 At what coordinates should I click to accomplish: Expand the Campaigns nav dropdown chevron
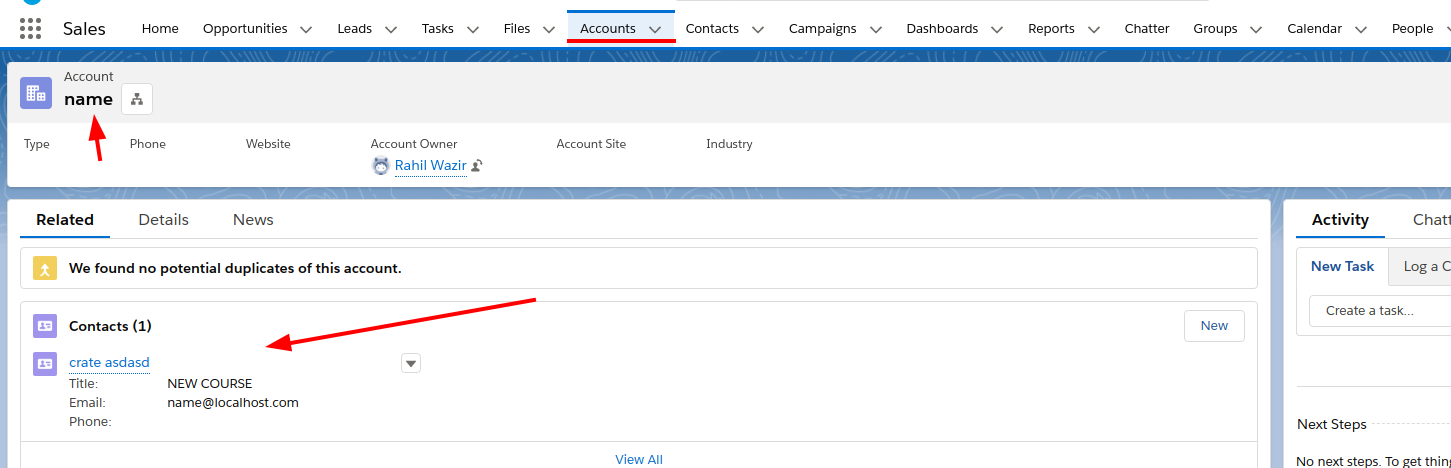tap(875, 29)
